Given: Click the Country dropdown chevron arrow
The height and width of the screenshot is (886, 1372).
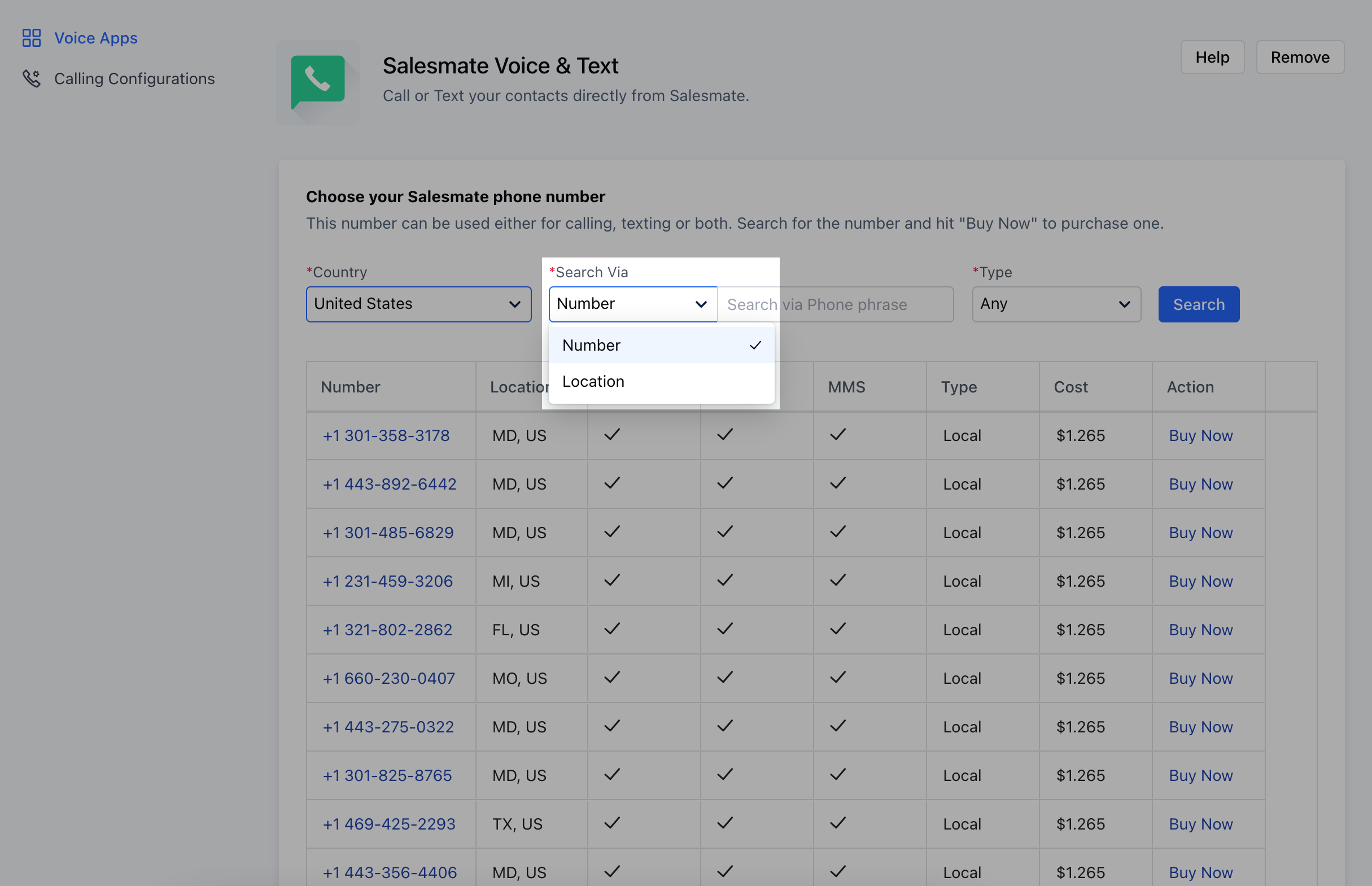Looking at the screenshot, I should click(514, 304).
